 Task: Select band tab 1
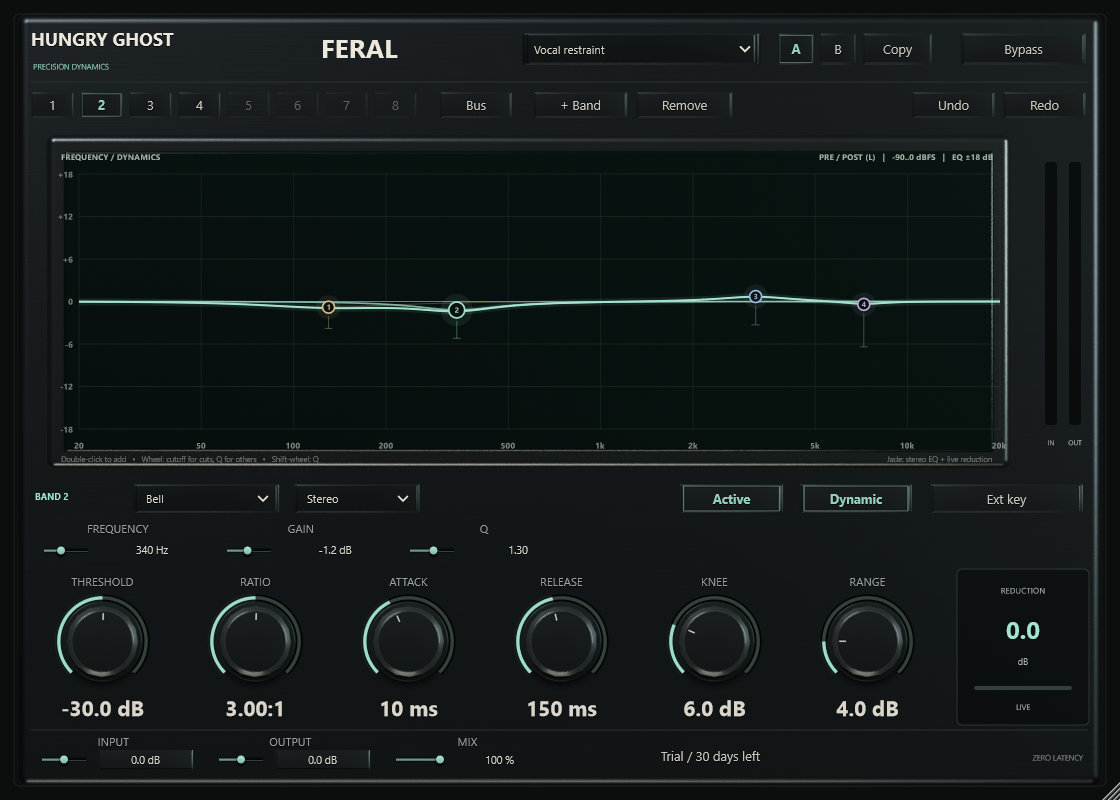tap(52, 105)
